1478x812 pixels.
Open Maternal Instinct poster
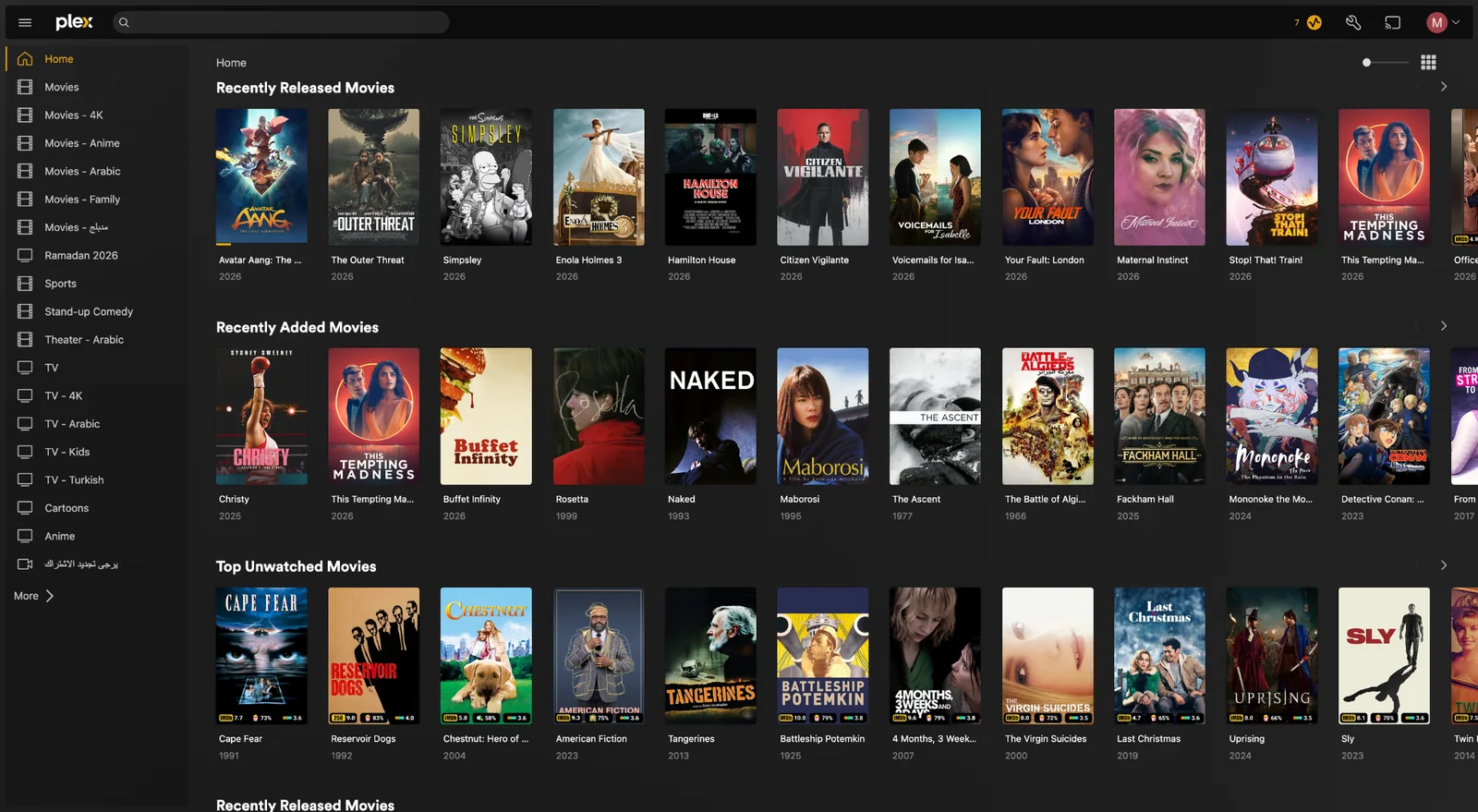[1159, 177]
